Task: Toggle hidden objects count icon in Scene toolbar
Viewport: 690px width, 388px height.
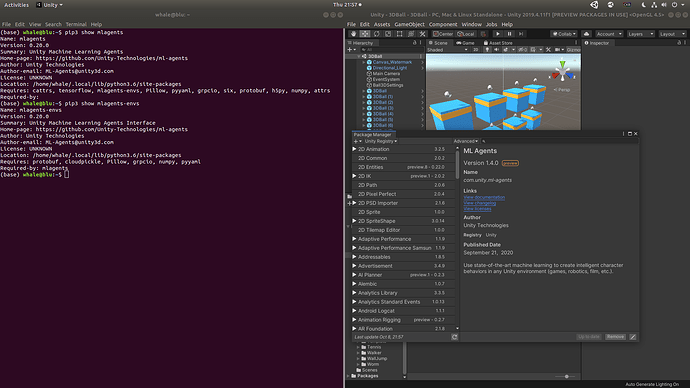Action: [522, 50]
